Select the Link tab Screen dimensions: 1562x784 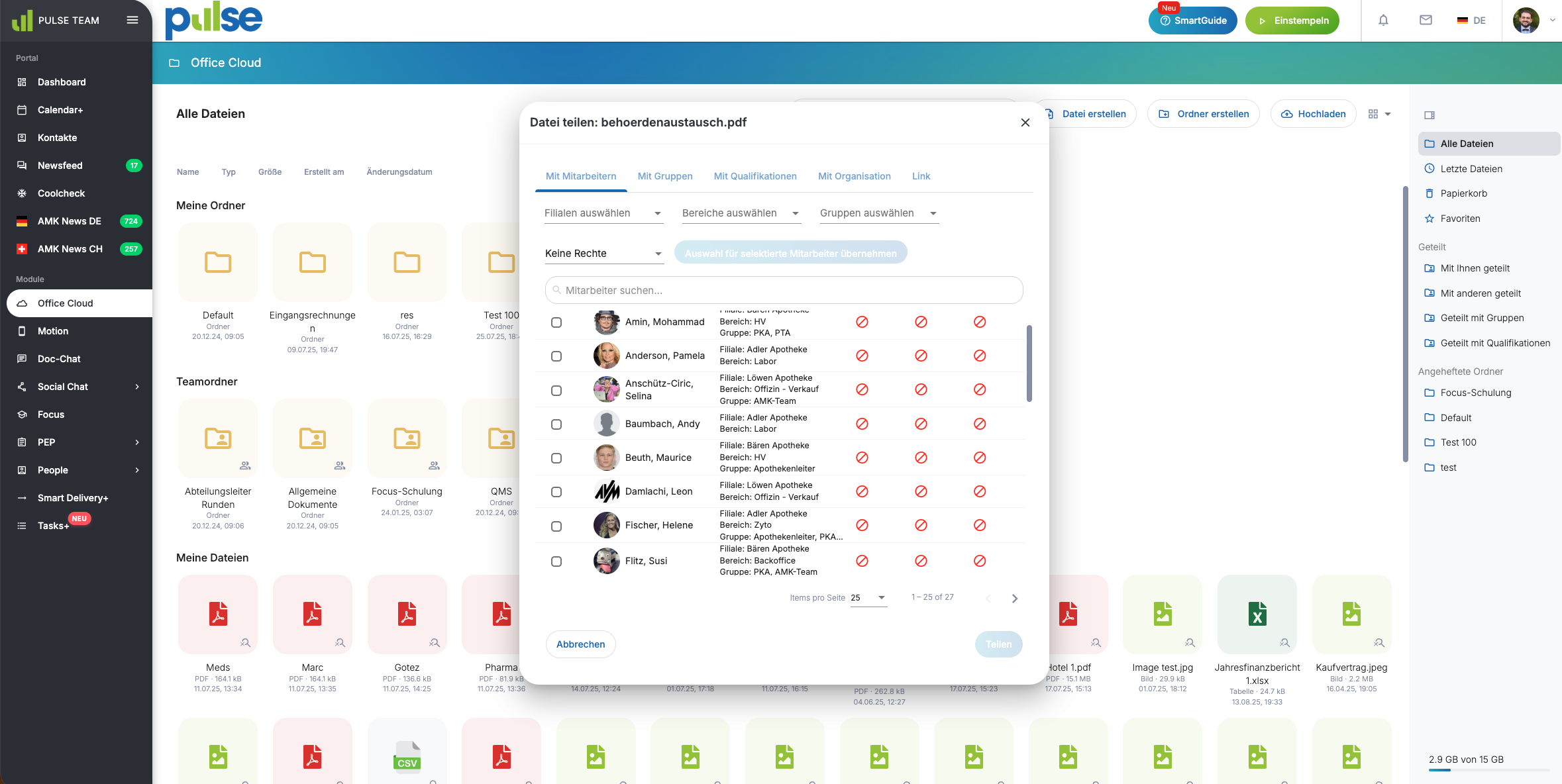[x=921, y=176]
